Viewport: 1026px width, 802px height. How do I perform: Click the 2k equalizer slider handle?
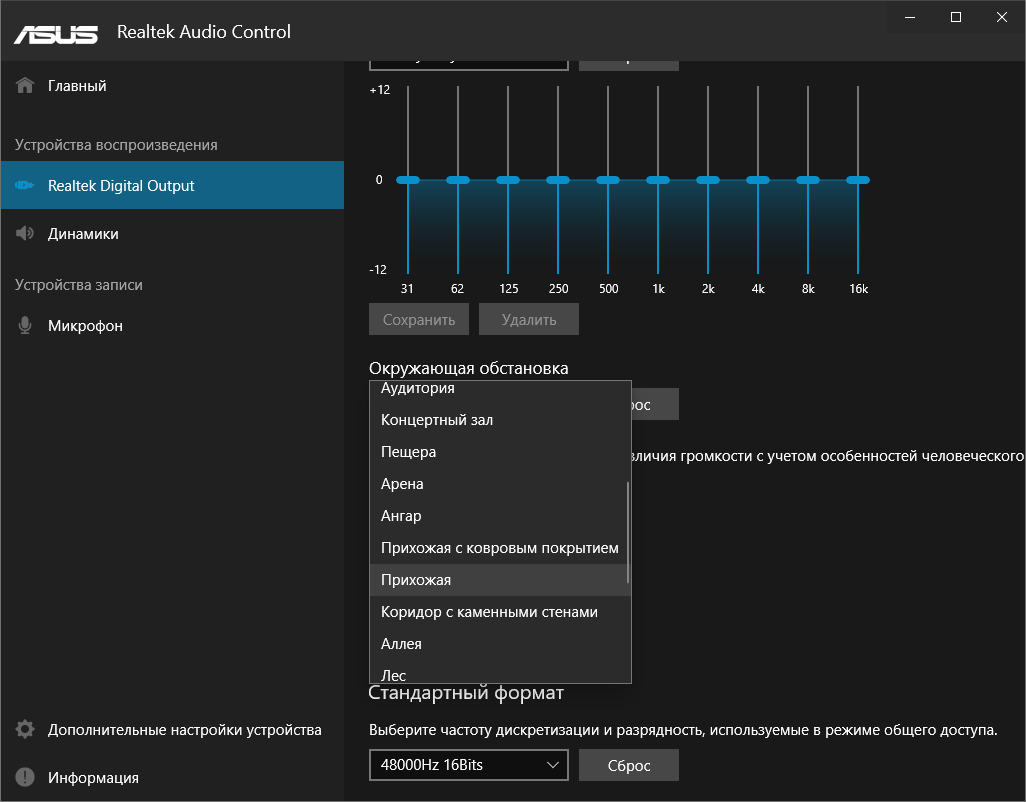point(708,180)
